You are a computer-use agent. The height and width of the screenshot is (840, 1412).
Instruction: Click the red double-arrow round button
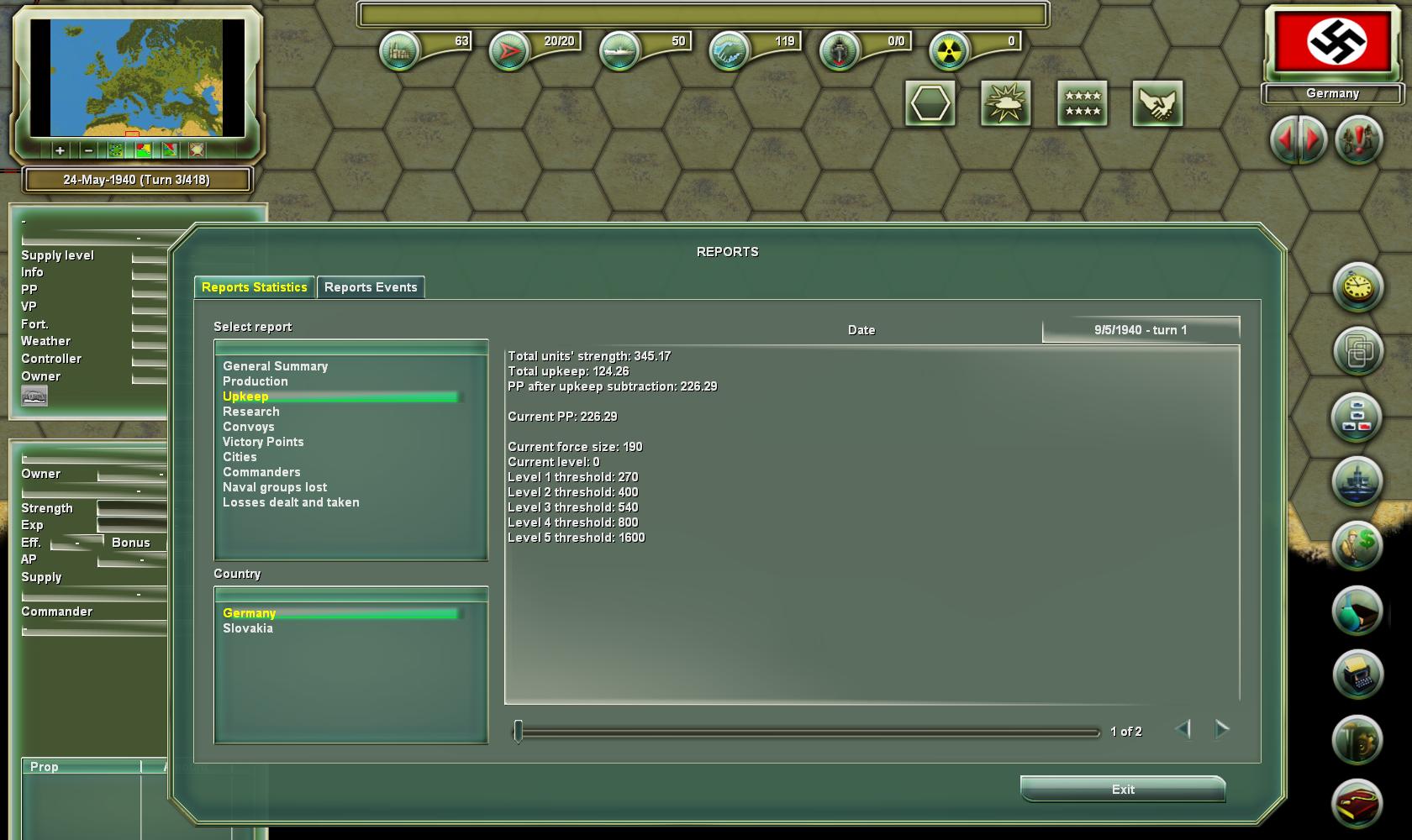click(x=1299, y=139)
